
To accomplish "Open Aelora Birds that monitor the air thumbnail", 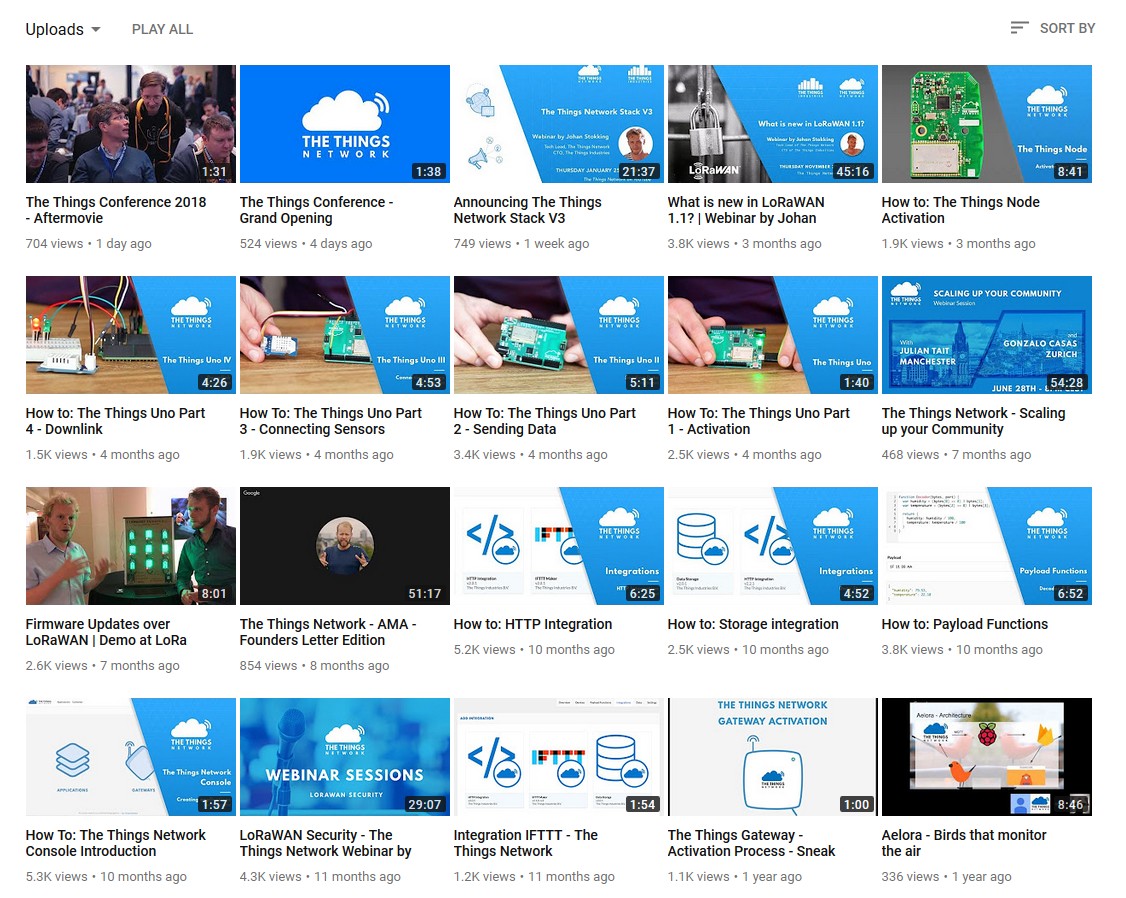I will click(x=987, y=757).
